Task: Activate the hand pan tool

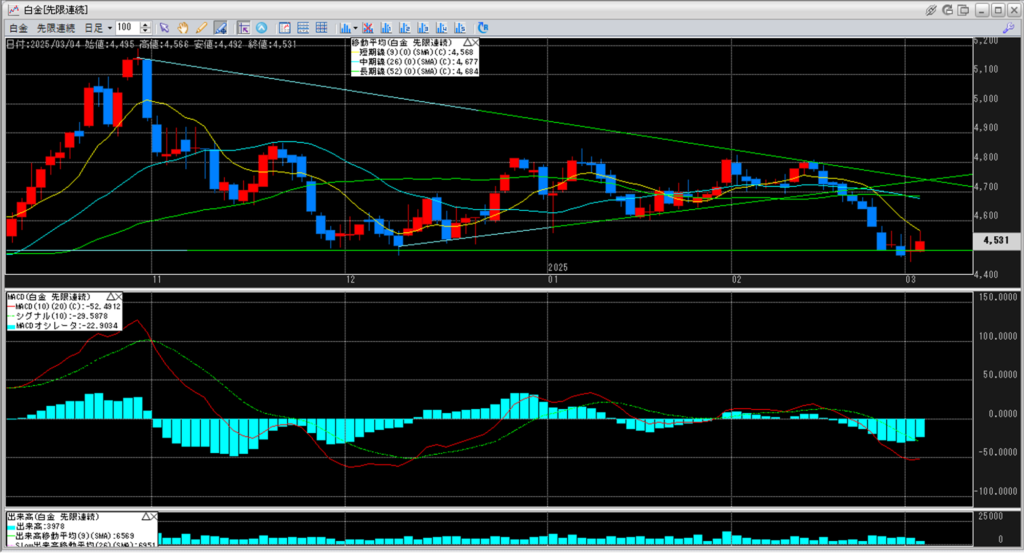Action: coord(183,27)
